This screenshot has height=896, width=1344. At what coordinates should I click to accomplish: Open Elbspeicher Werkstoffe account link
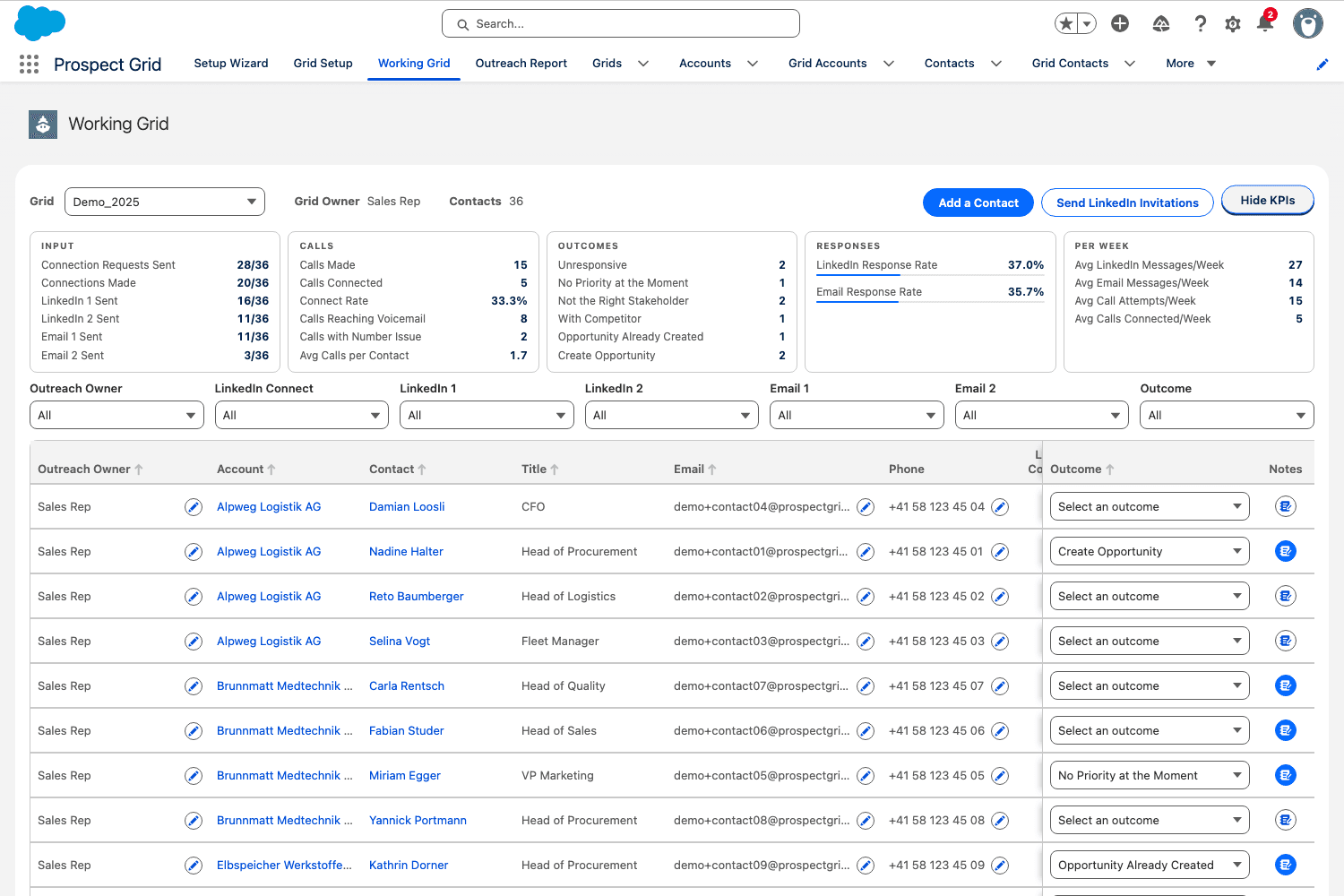click(284, 866)
